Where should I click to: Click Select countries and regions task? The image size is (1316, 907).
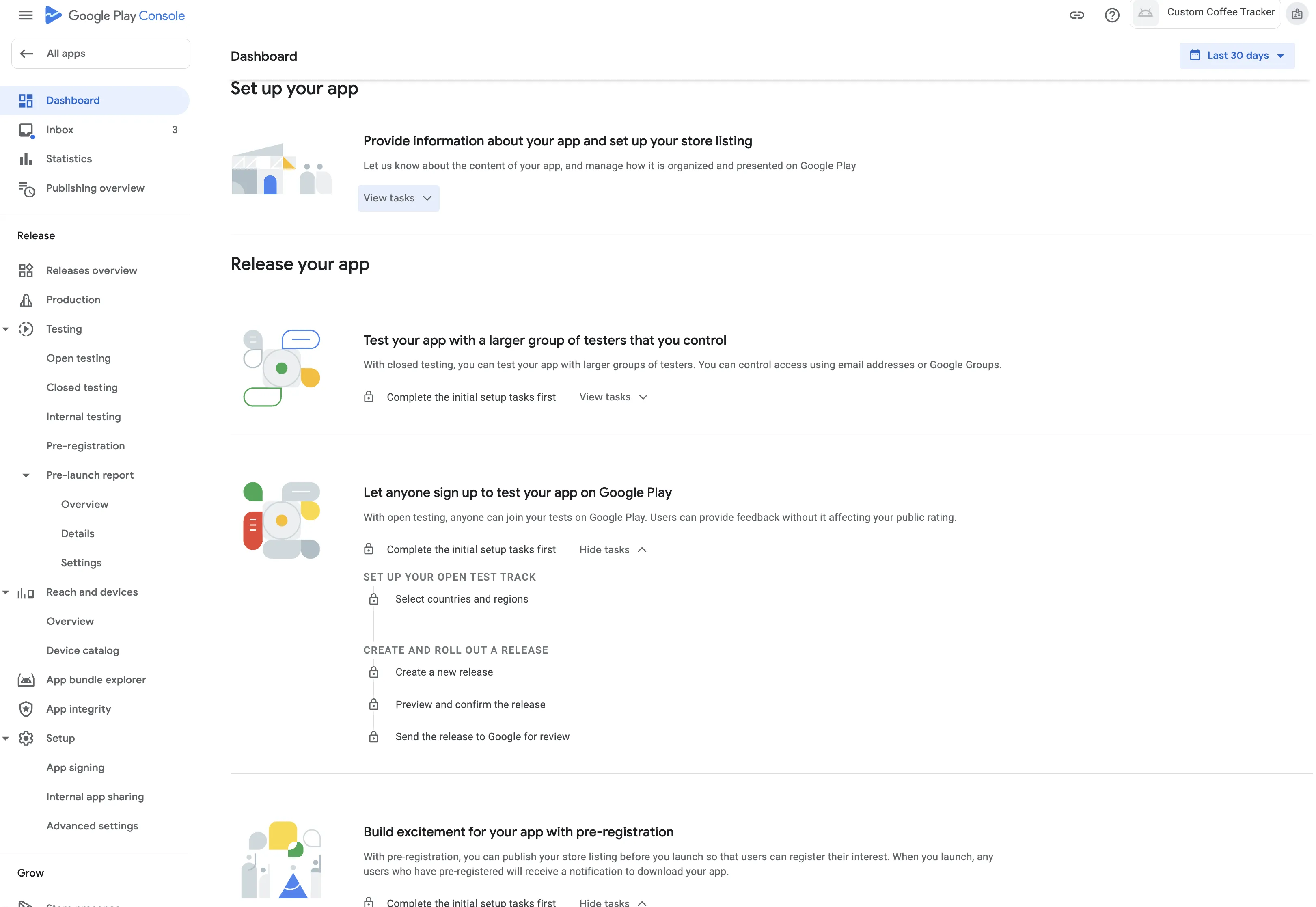[462, 599]
